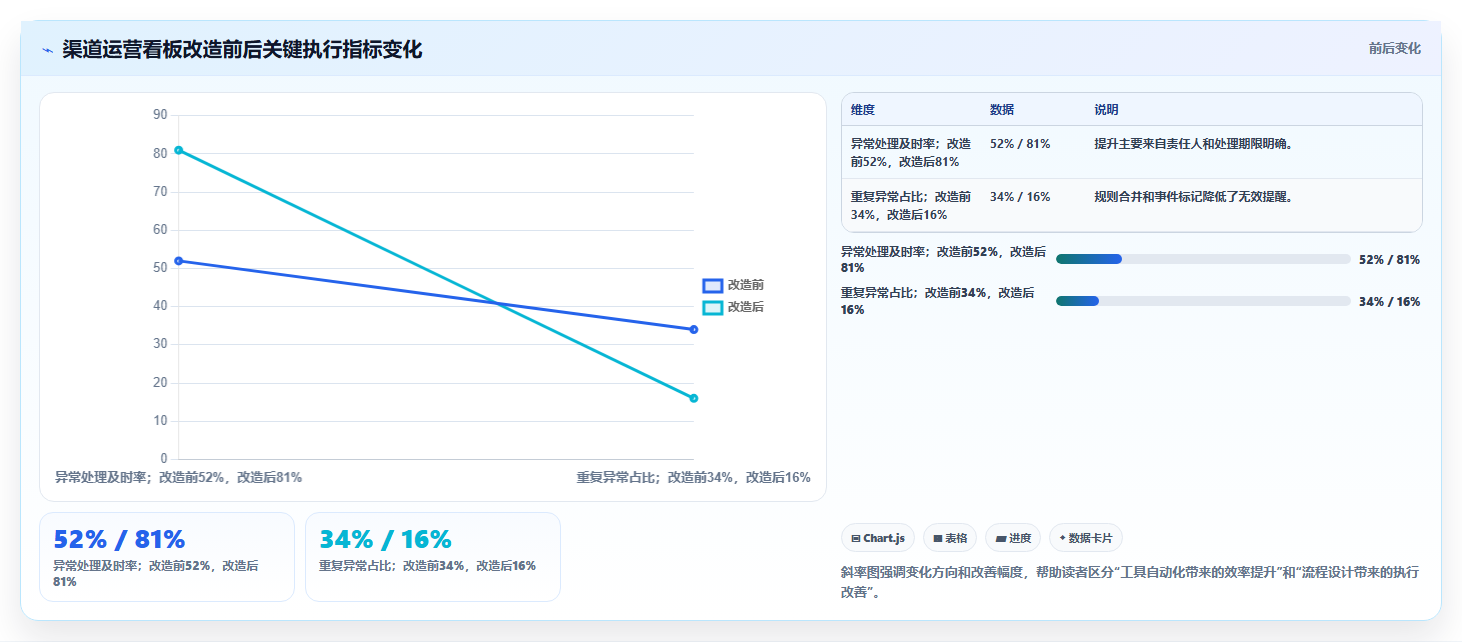Click the 提升主要来自责任人和处理期限明确 cell
Viewport: 1462px width, 642px height.
click(x=1193, y=144)
